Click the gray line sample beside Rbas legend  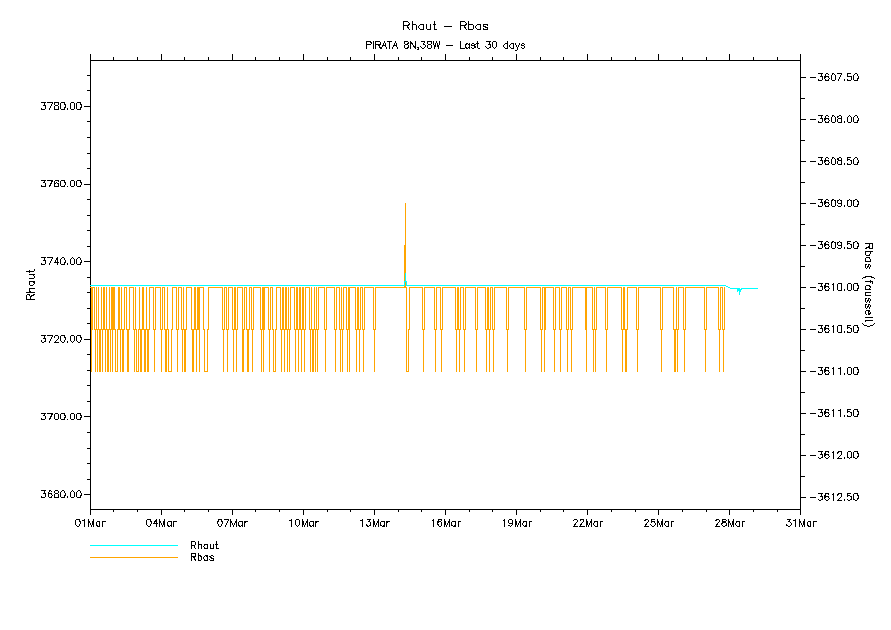click(x=133, y=557)
